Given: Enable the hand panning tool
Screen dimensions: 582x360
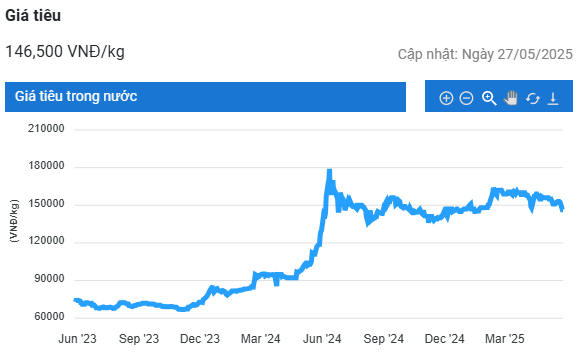Looking at the screenshot, I should coord(511,98).
